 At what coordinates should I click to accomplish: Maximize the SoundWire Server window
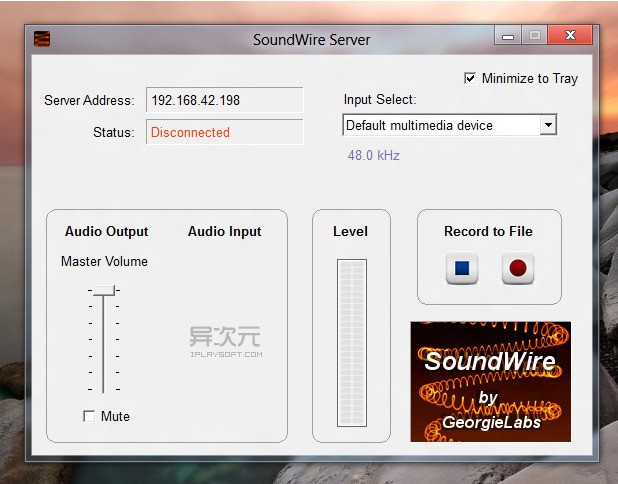click(x=535, y=37)
